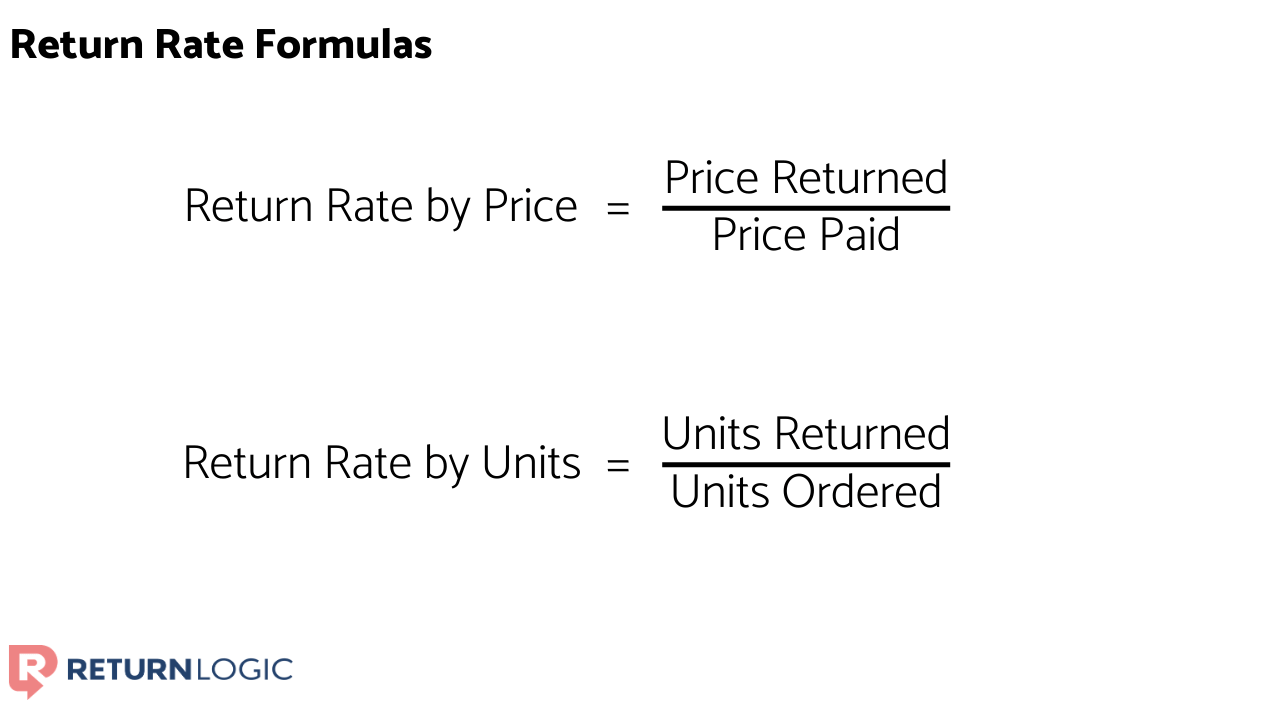Click the equals sign in the price formula
This screenshot has width=1280, height=720.
[x=619, y=208]
